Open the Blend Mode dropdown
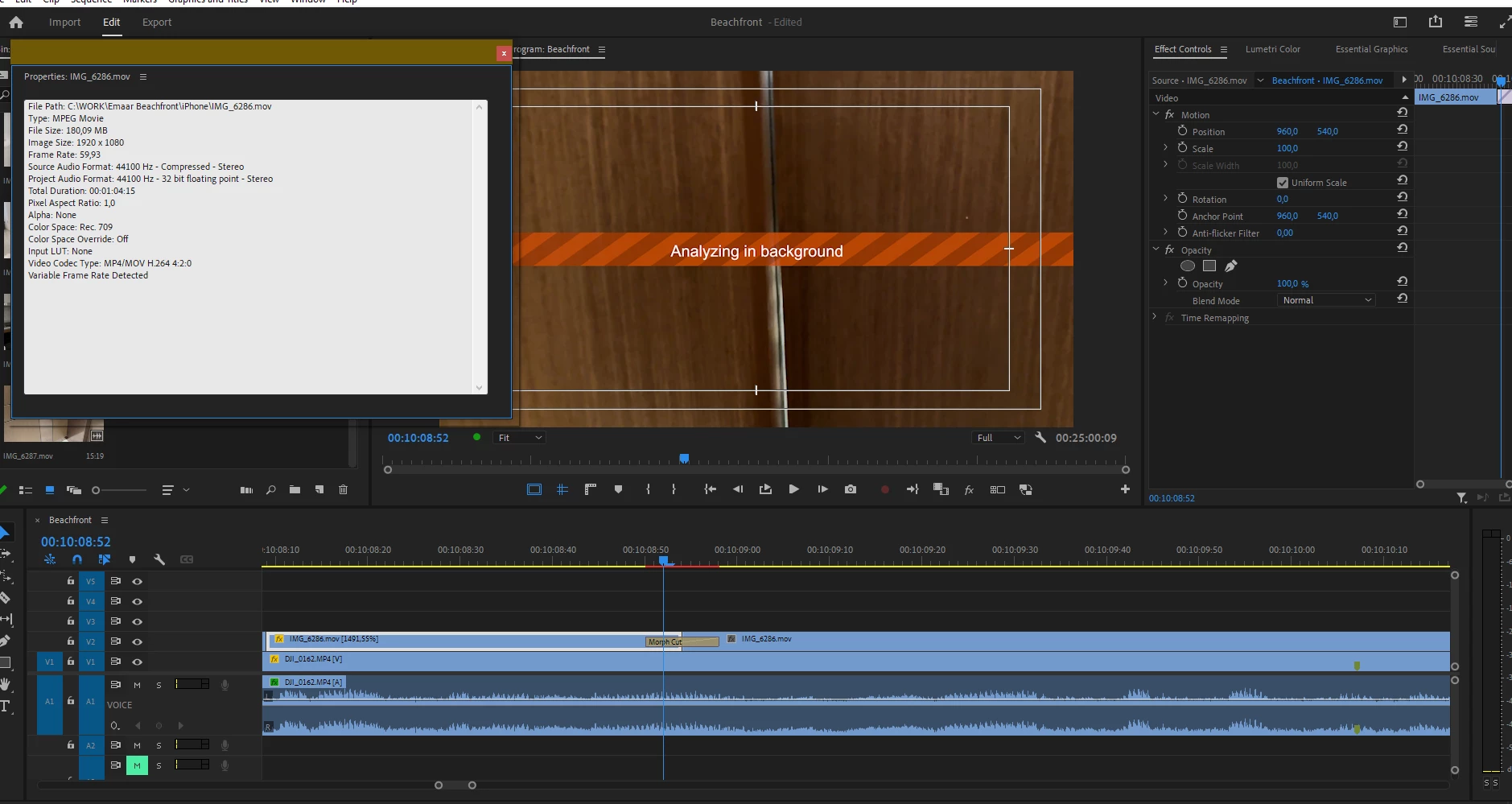Image resolution: width=1512 pixels, height=804 pixels. [1326, 300]
